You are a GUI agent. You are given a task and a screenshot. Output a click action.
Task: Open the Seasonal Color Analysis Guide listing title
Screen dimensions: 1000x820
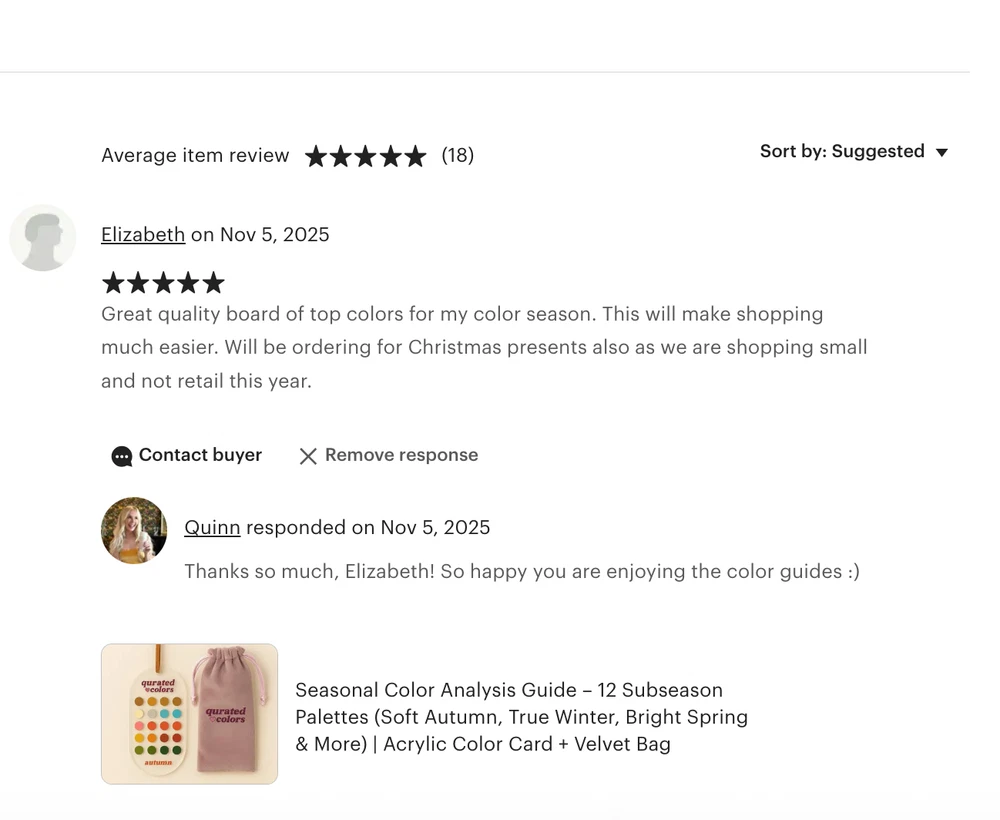(x=521, y=717)
